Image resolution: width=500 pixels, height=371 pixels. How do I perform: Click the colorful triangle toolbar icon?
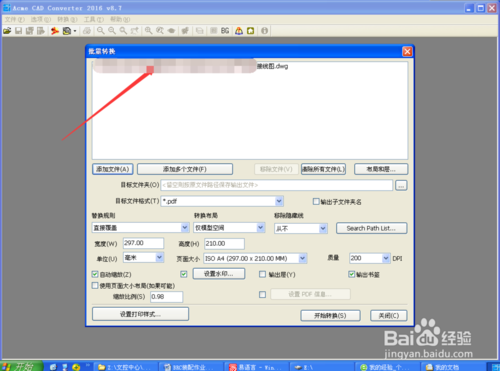(x=239, y=31)
